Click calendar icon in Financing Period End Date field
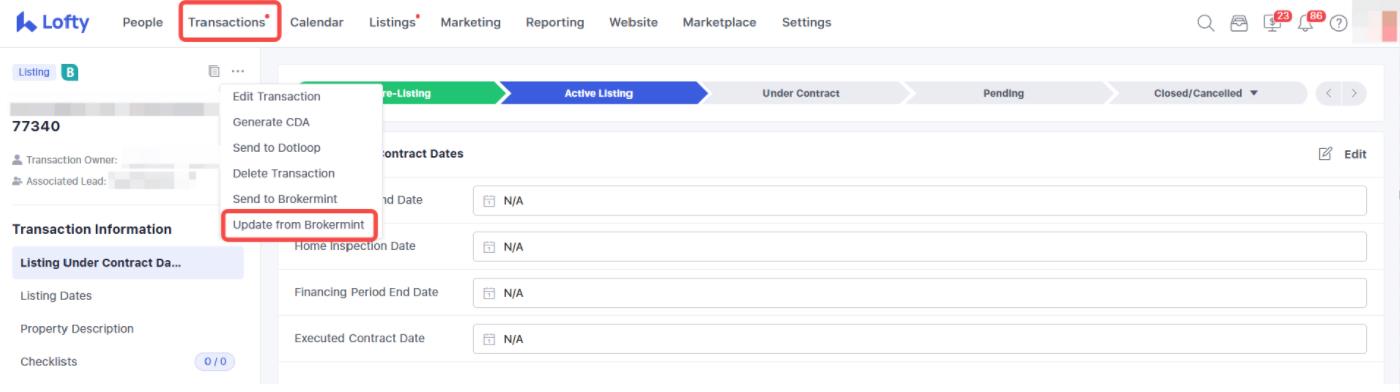The image size is (1400, 392). click(489, 293)
